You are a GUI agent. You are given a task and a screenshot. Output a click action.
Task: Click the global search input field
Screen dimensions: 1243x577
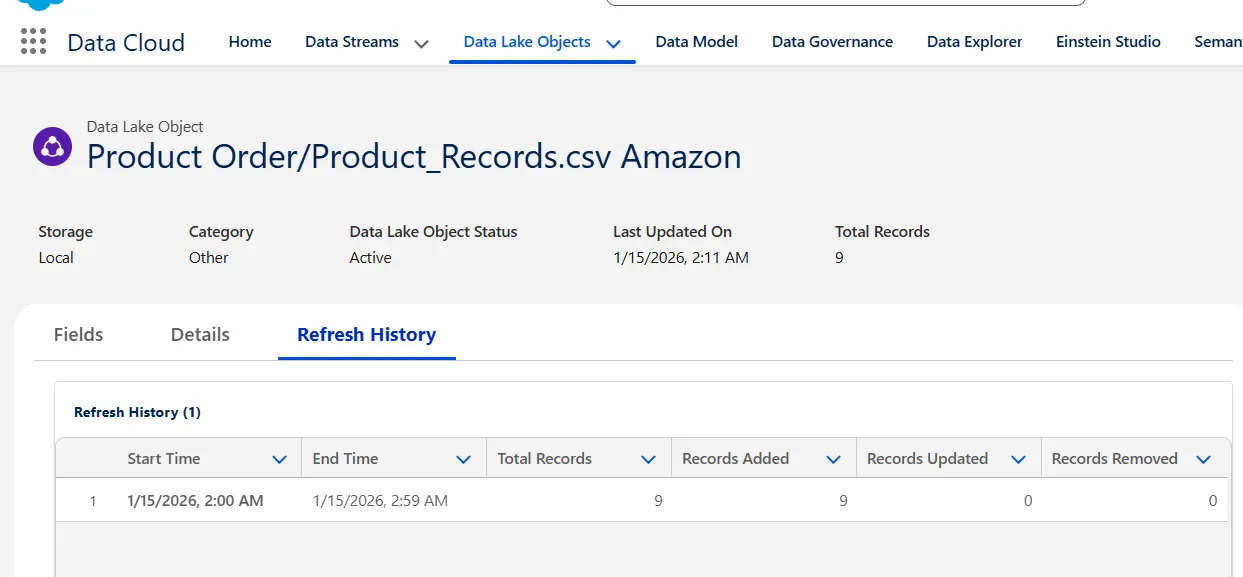pyautogui.click(x=845, y=3)
